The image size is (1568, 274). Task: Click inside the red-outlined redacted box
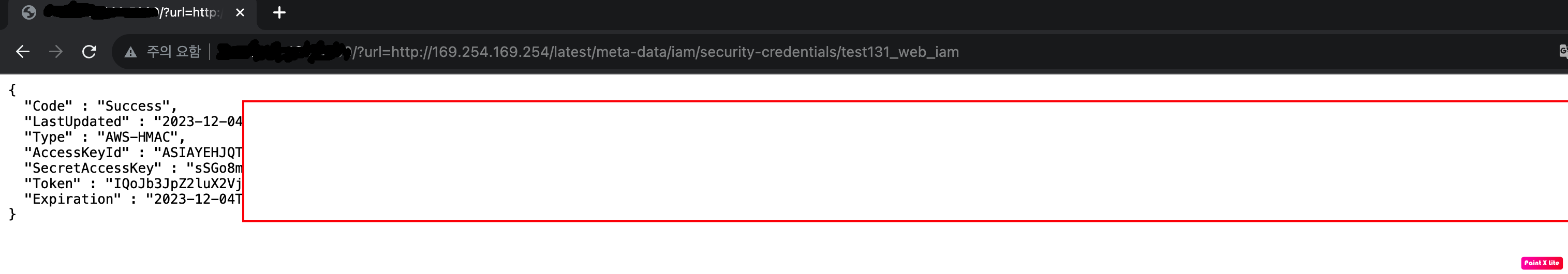(x=905, y=162)
